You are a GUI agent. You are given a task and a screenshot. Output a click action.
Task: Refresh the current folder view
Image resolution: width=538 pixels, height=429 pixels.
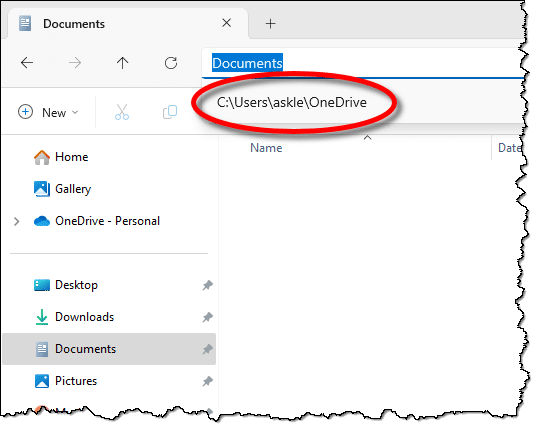click(171, 63)
